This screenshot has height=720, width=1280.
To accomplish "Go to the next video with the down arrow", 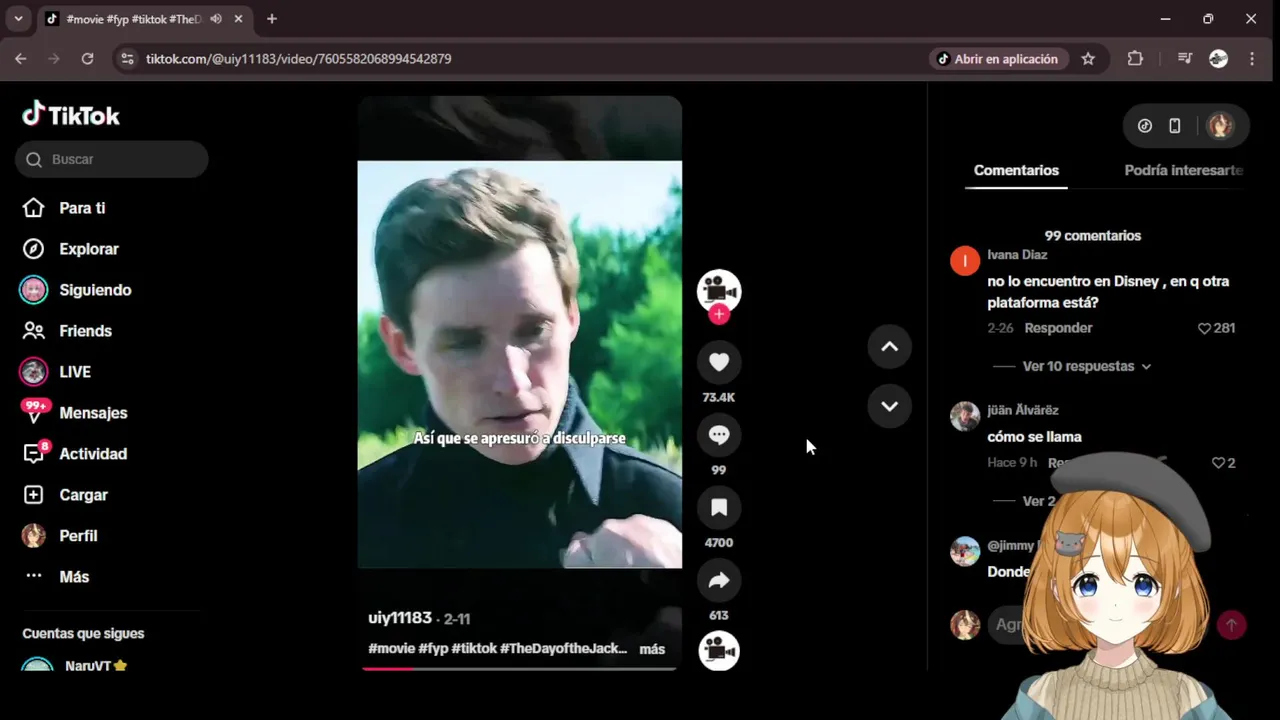I will tap(889, 406).
